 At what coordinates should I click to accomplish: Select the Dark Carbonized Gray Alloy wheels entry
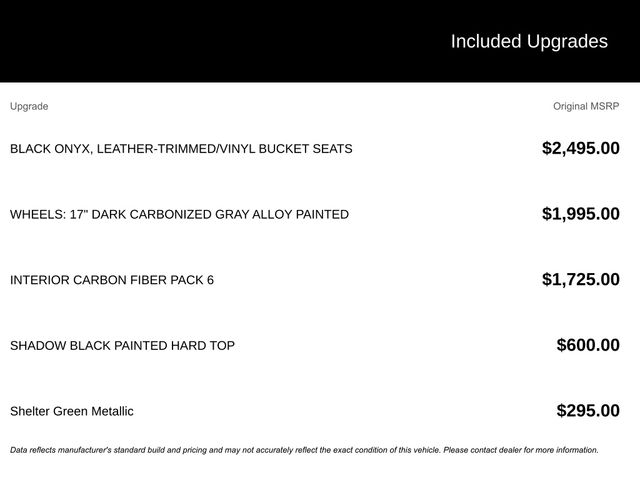179,214
